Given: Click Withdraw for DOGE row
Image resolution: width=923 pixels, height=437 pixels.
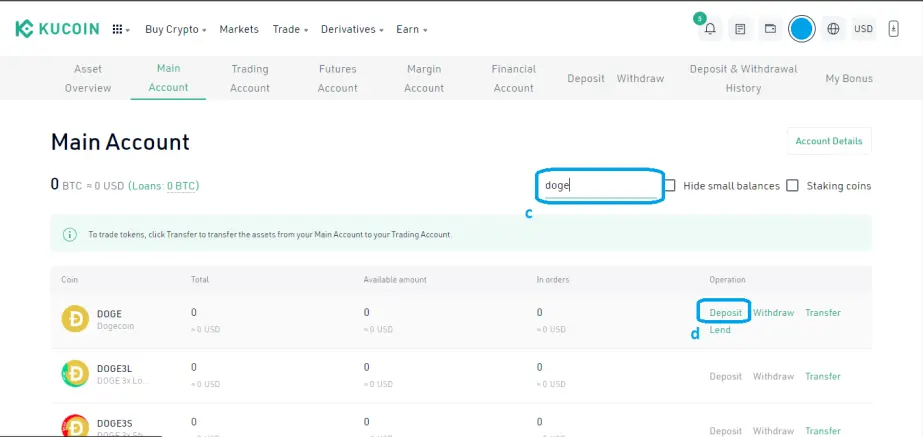Looking at the screenshot, I should coord(773,313).
